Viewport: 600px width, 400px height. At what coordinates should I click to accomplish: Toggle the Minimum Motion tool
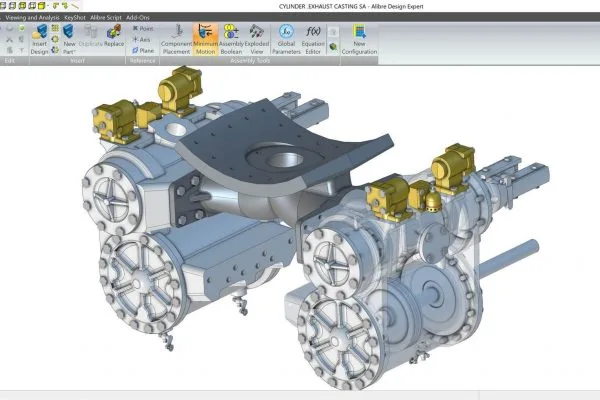click(205, 39)
